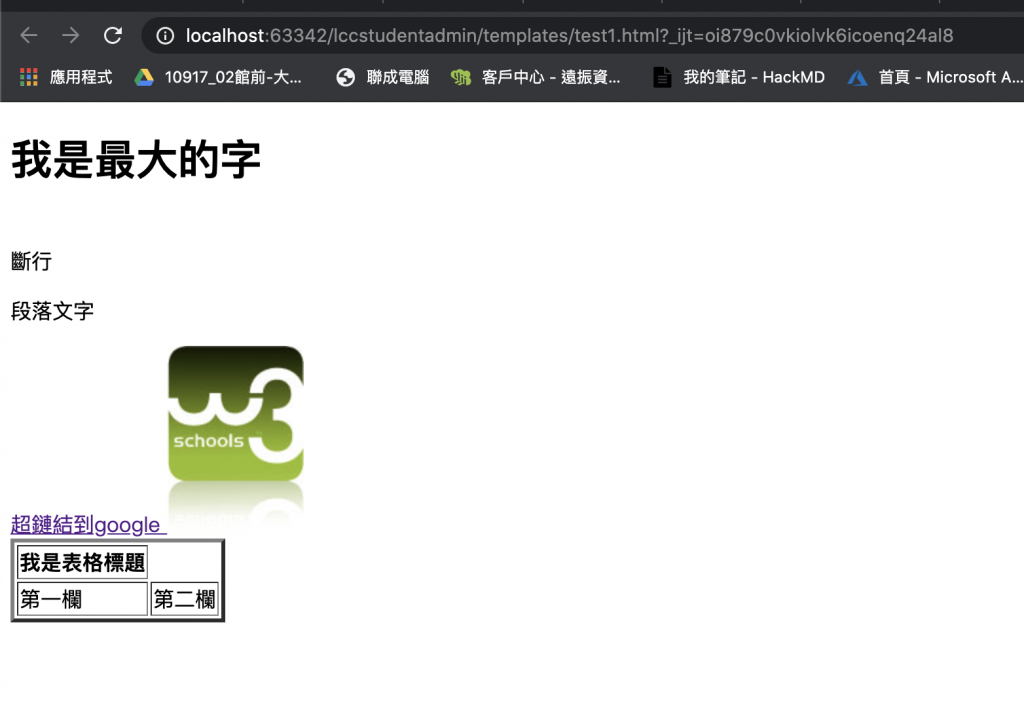Open 首頁 - Microsoft A... bookmark
The width and height of the screenshot is (1024, 701).
pyautogui.click(x=951, y=77)
